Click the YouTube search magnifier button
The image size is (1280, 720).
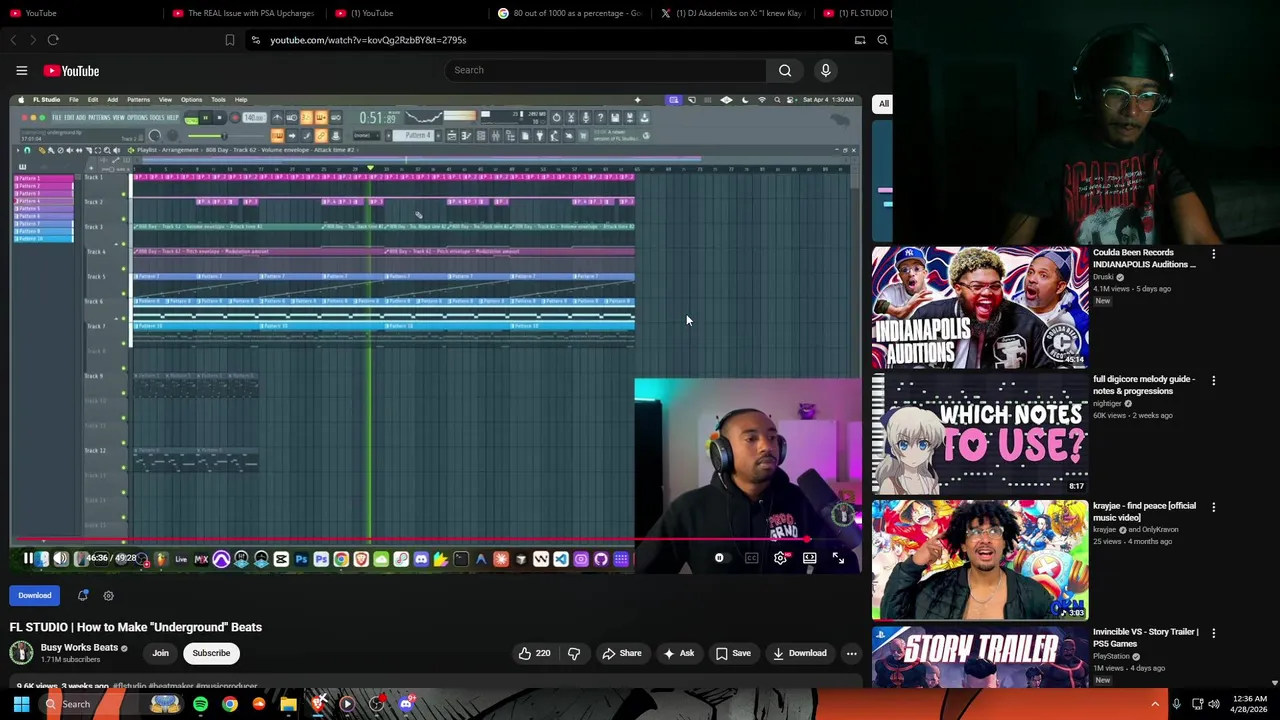pos(785,70)
